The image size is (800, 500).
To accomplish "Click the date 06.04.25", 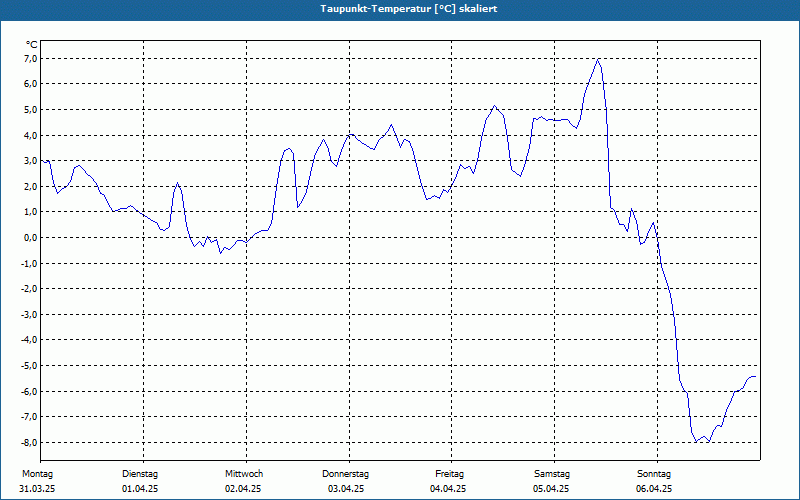I will pyautogui.click(x=654, y=489).
